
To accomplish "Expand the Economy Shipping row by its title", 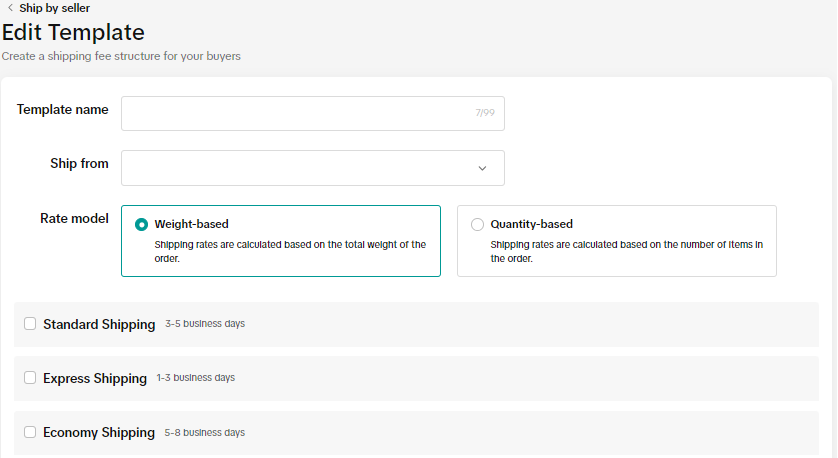I will (x=99, y=432).
